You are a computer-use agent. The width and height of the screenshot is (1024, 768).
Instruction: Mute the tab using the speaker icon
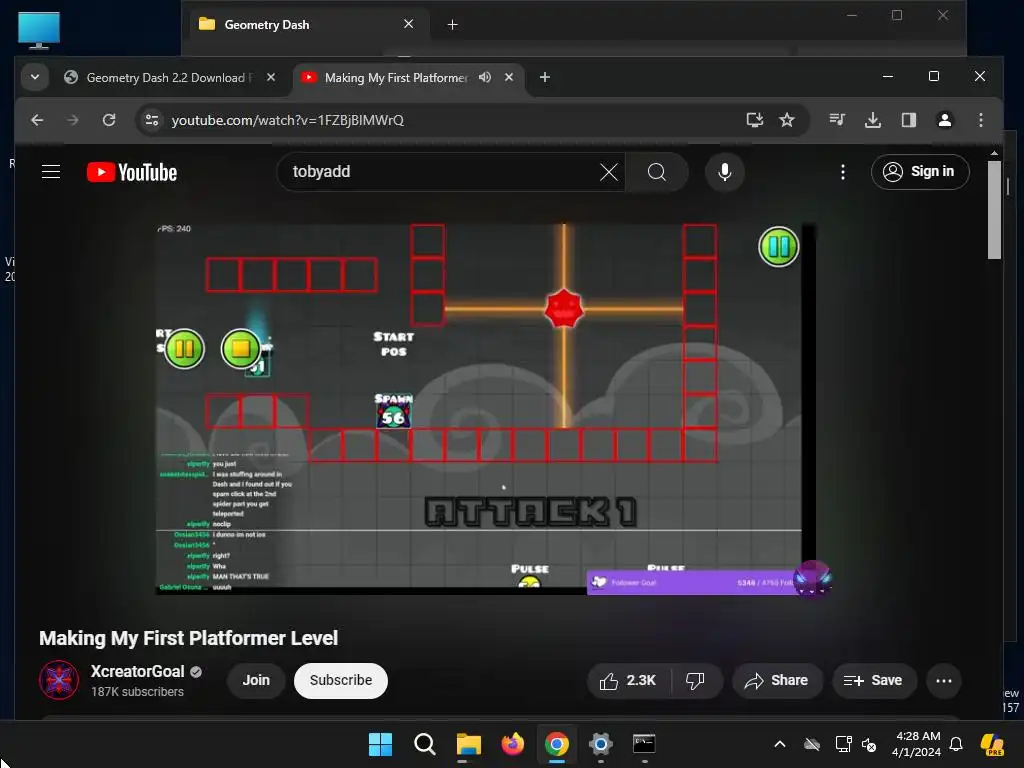point(485,78)
